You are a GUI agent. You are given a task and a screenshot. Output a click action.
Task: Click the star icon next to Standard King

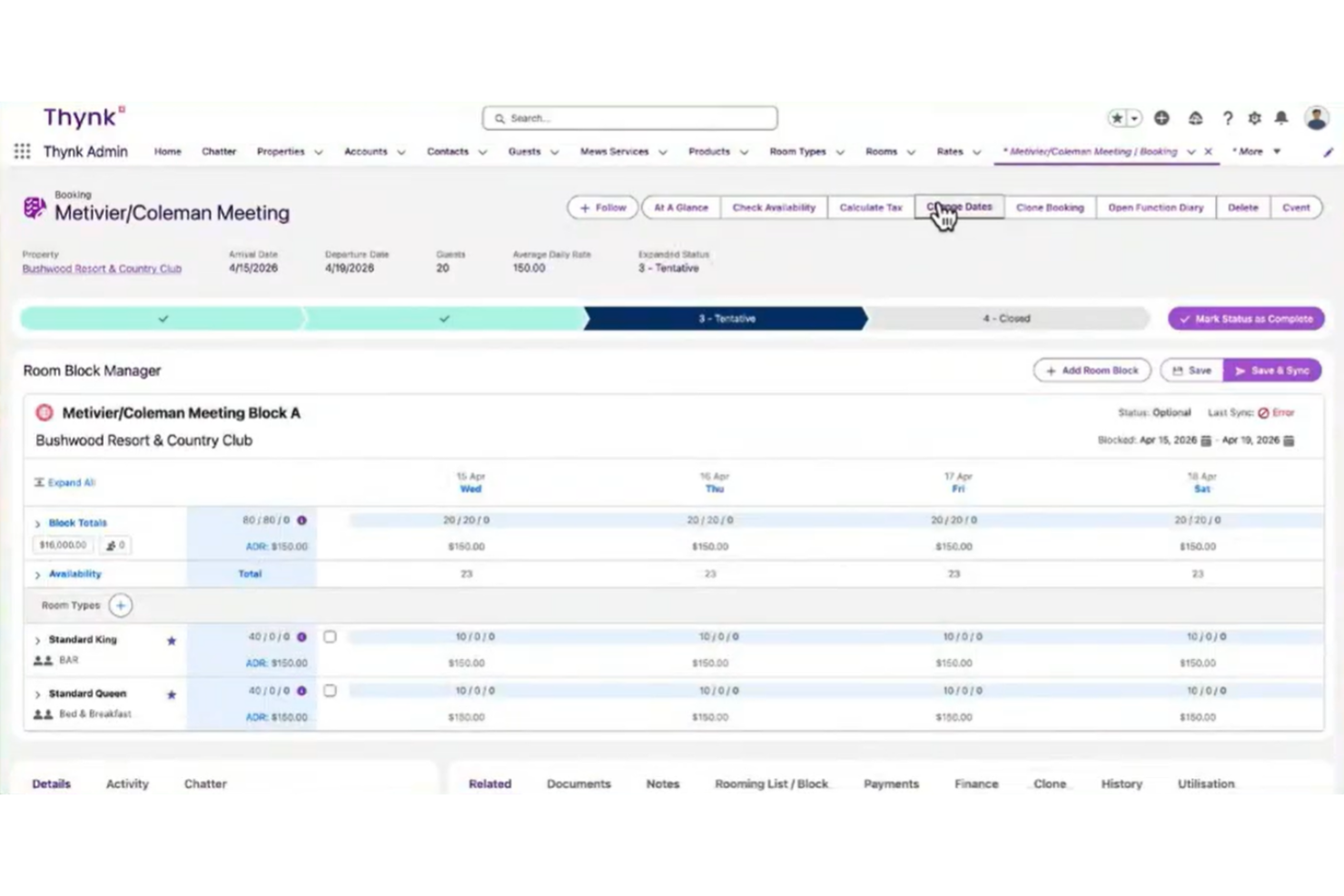coord(172,641)
